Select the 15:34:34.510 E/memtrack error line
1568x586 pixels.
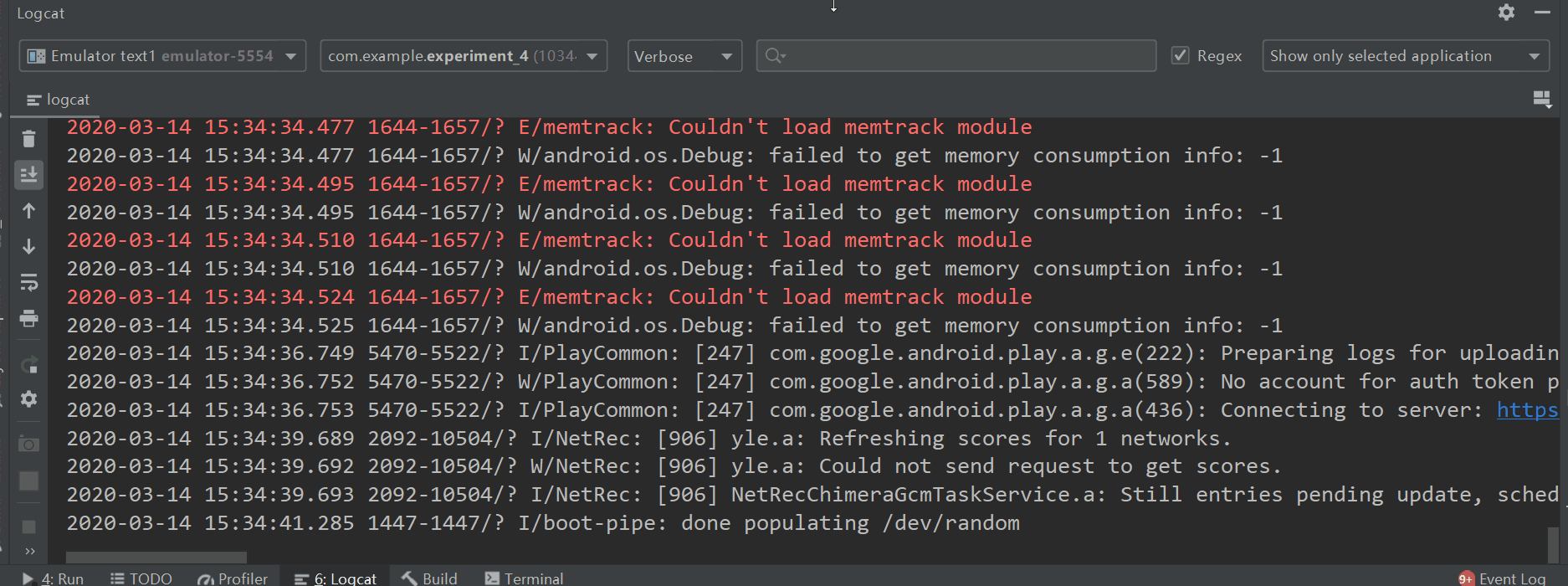549,240
